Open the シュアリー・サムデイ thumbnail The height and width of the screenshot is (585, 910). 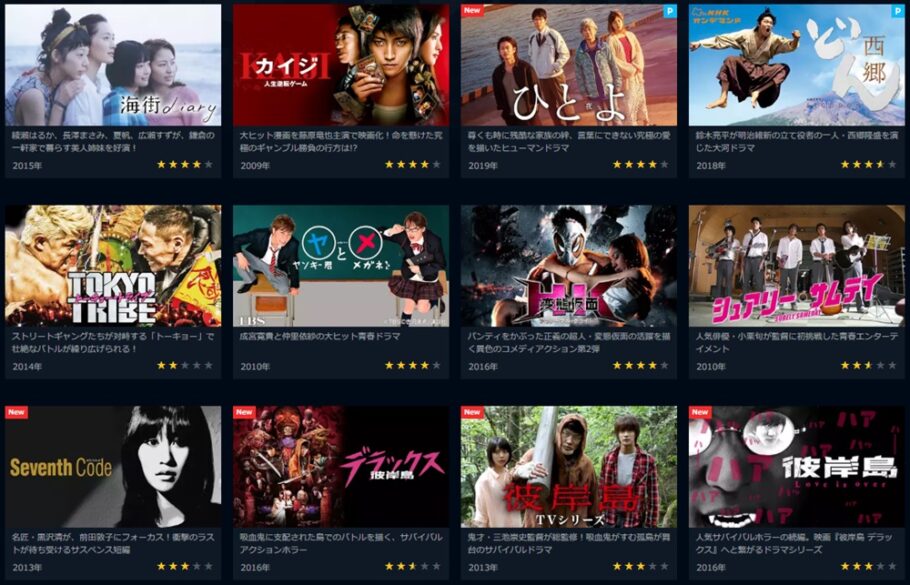click(797, 266)
